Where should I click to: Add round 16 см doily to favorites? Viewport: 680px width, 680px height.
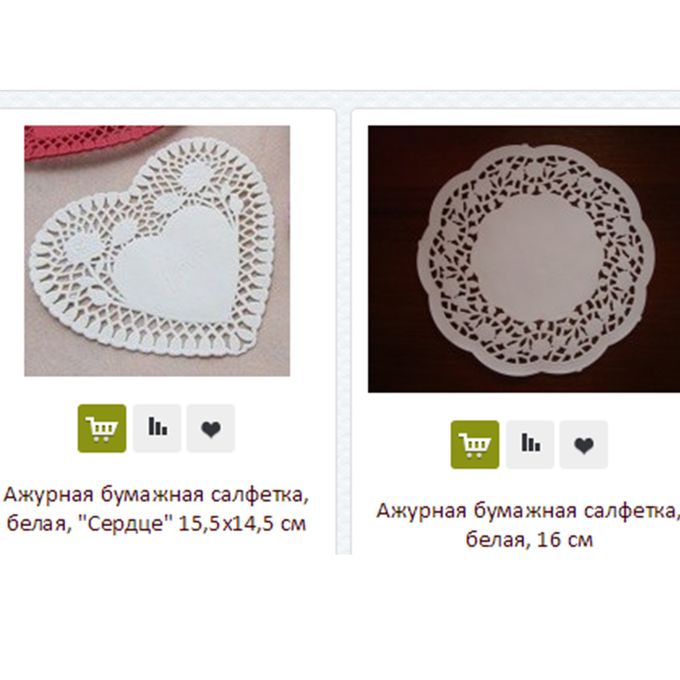point(584,445)
